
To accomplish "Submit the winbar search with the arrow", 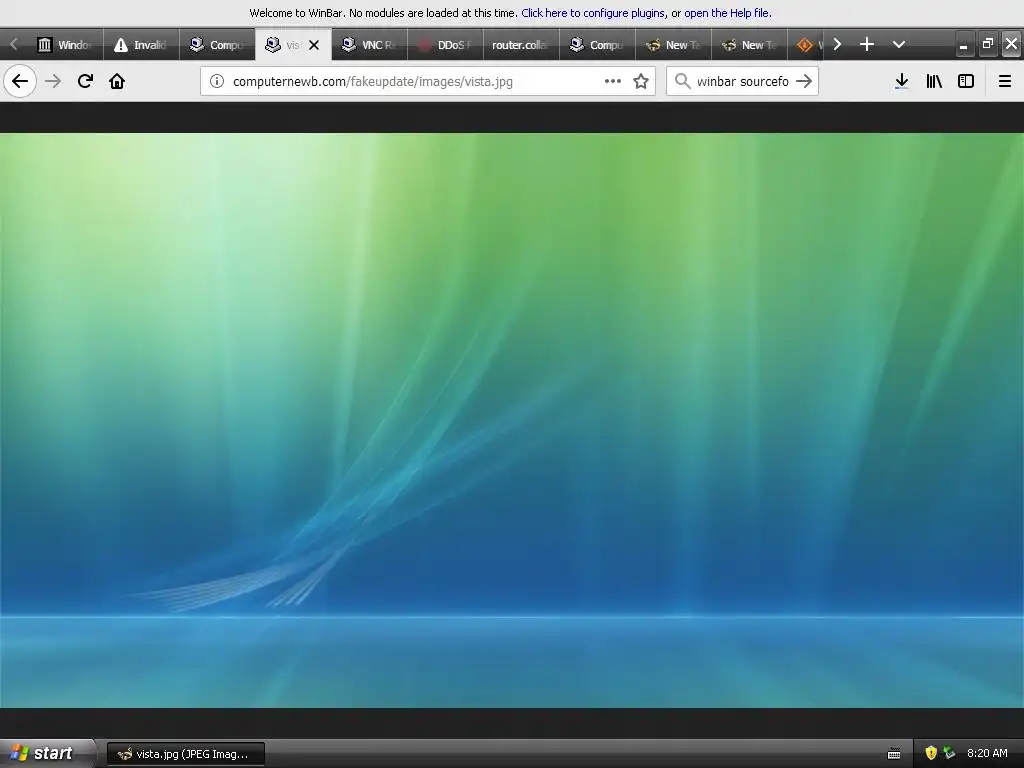I will [804, 81].
